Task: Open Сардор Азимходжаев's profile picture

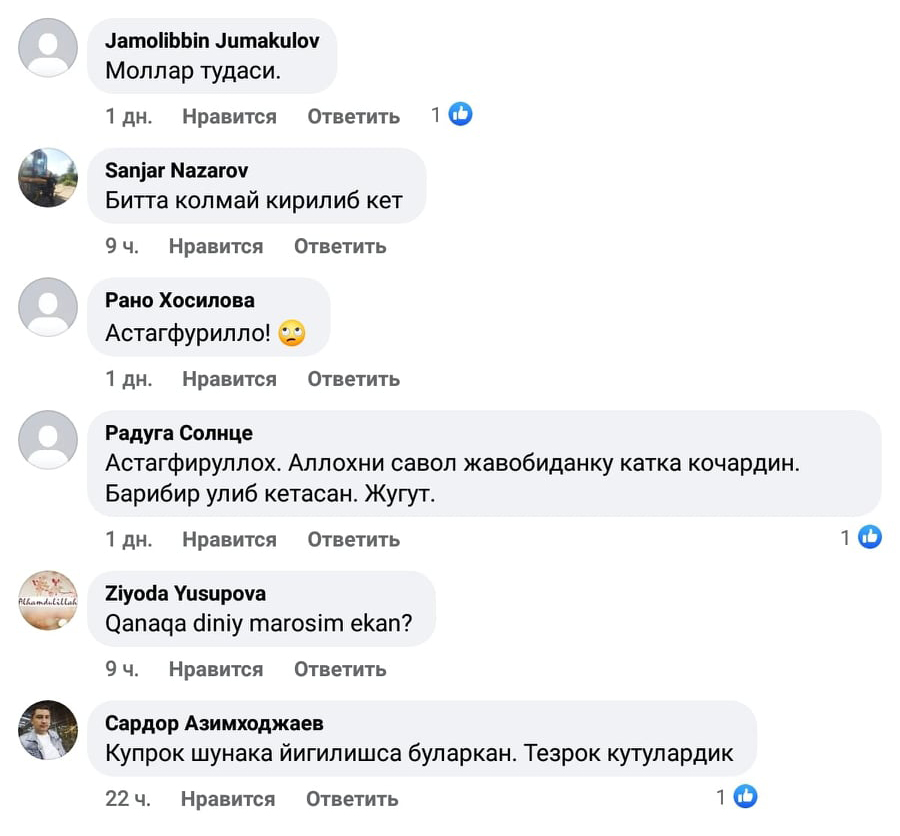Action: [x=48, y=730]
